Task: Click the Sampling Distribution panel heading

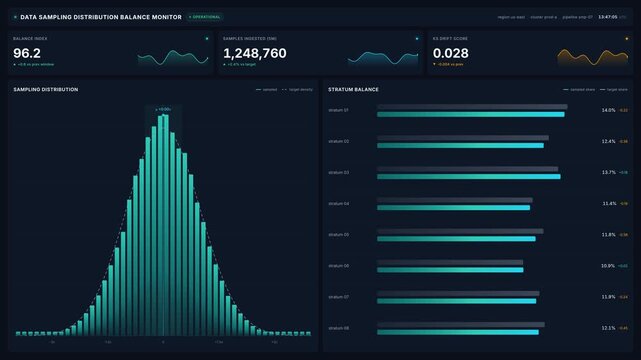Action: pyautogui.click(x=46, y=89)
